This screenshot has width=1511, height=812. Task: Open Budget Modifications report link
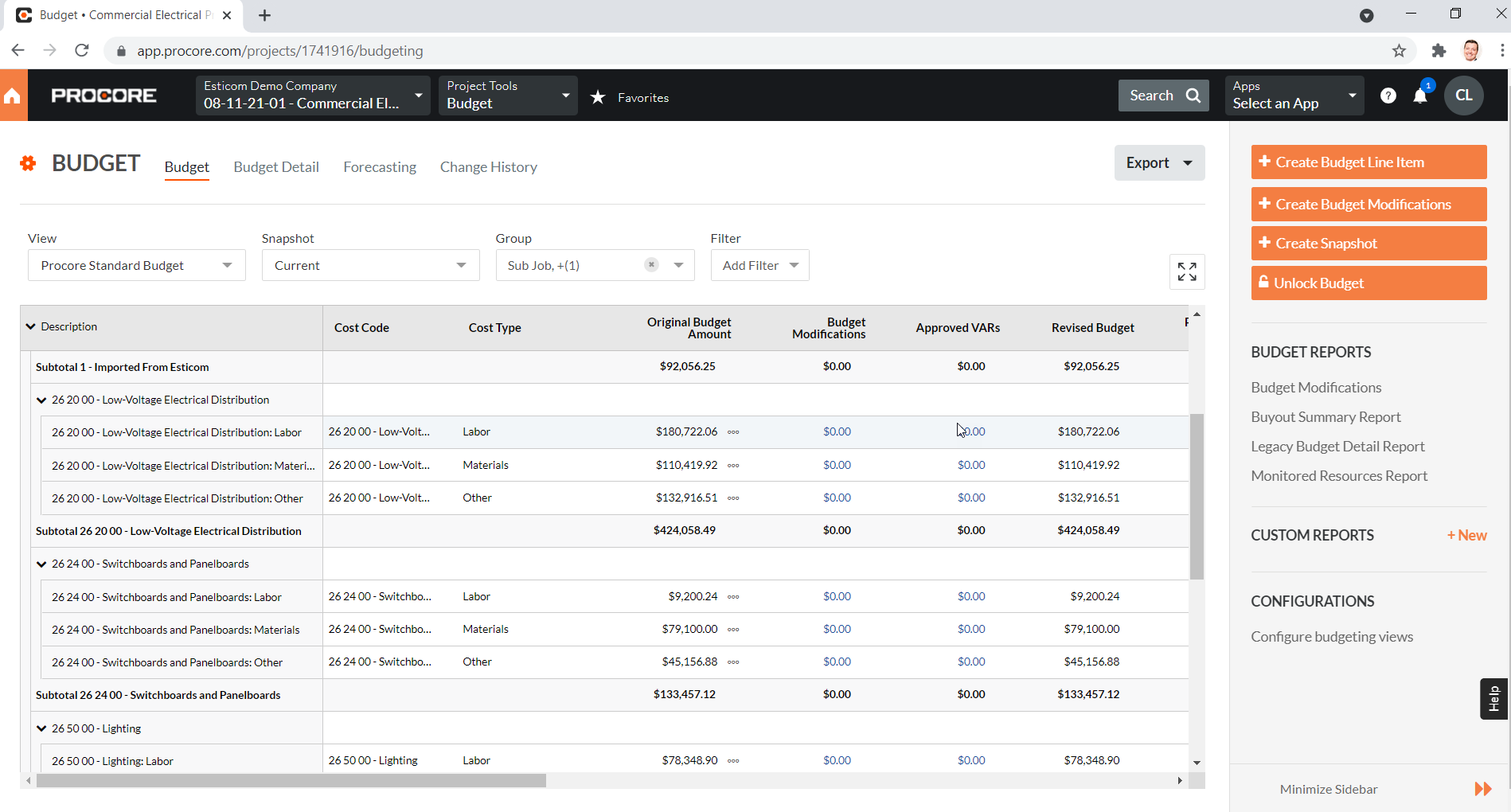[x=1316, y=388]
